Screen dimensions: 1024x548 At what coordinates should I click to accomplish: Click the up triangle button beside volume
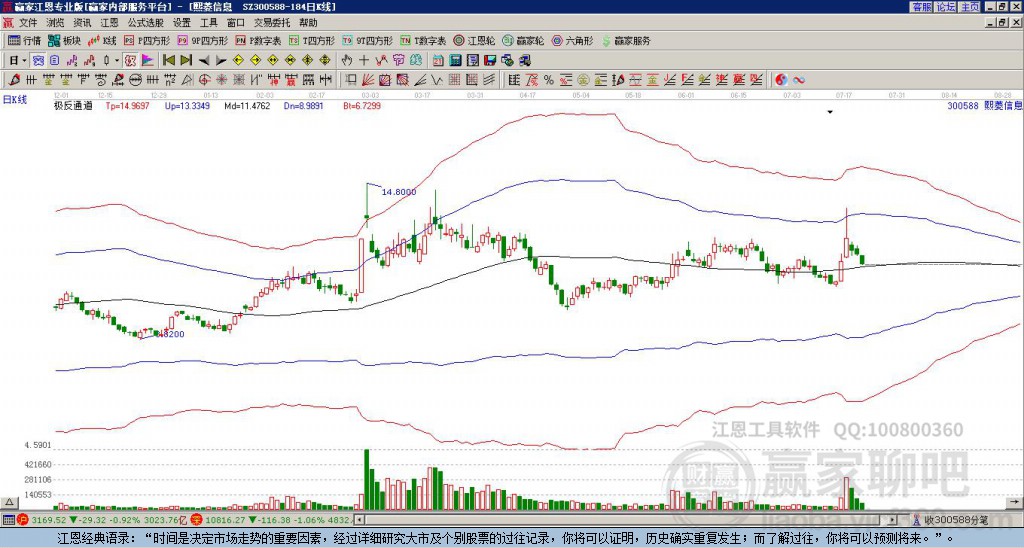pyautogui.click(x=9, y=502)
